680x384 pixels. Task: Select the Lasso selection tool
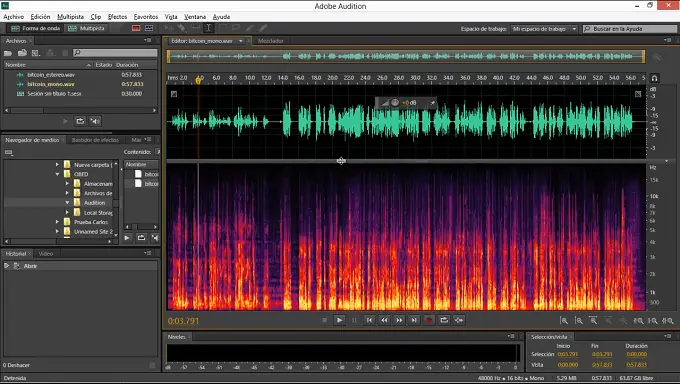coord(236,28)
